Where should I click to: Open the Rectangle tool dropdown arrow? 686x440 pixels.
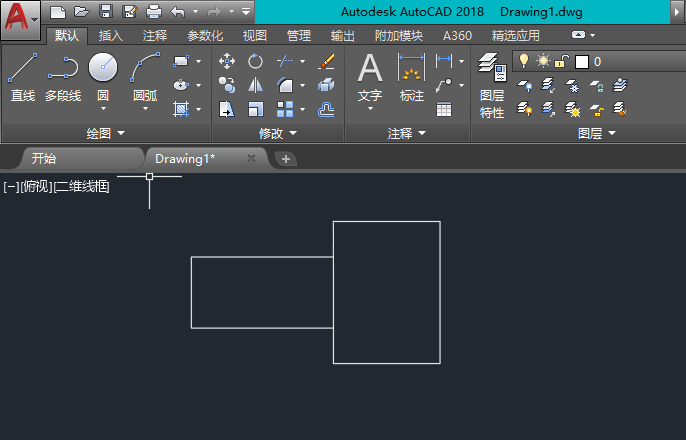coord(199,61)
